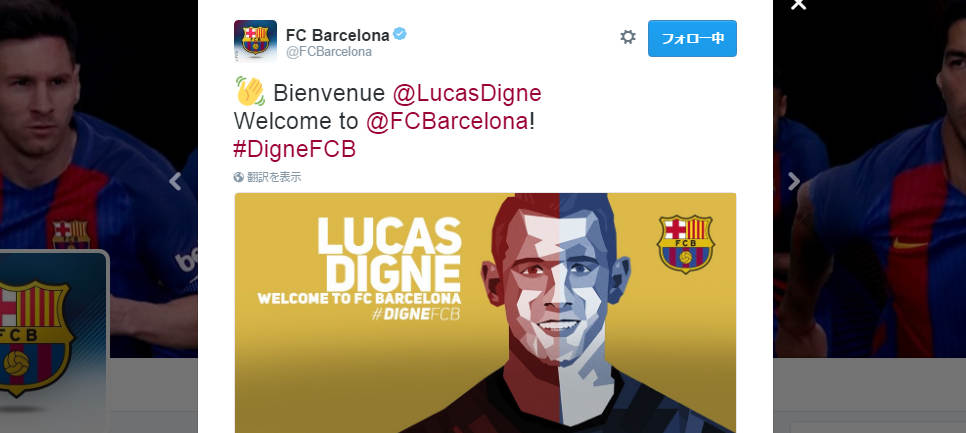Go to next photo with right chevron

794,181
